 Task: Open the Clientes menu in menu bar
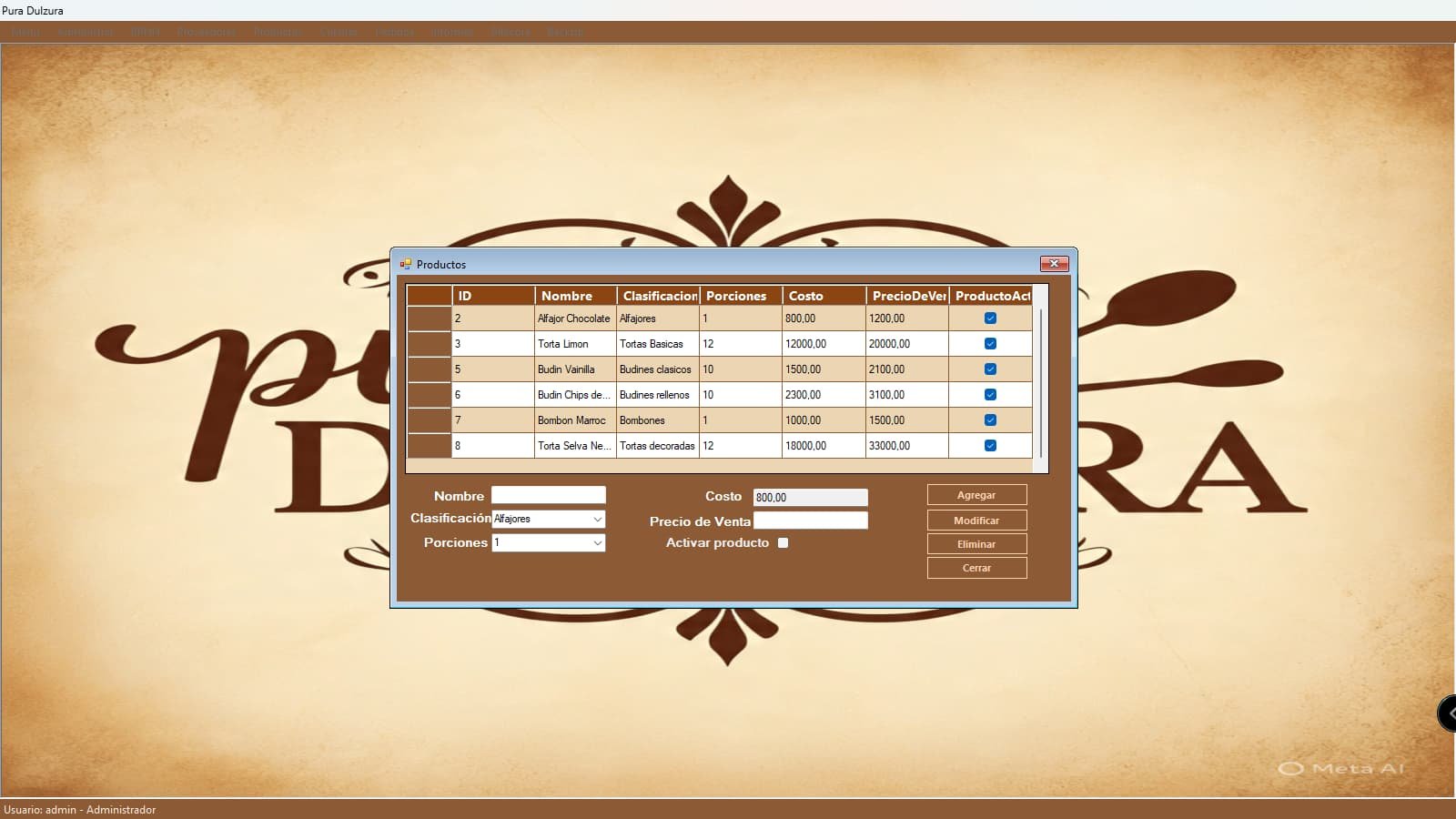click(x=339, y=32)
